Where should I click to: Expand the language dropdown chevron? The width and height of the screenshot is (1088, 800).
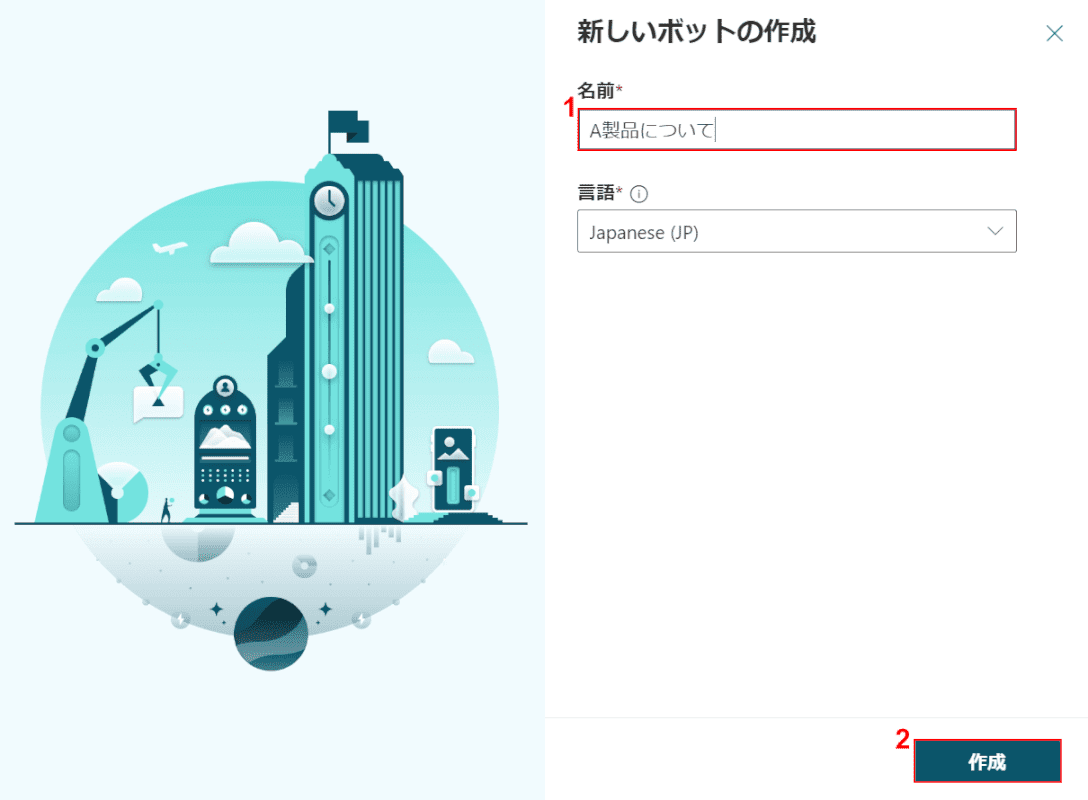[995, 231]
